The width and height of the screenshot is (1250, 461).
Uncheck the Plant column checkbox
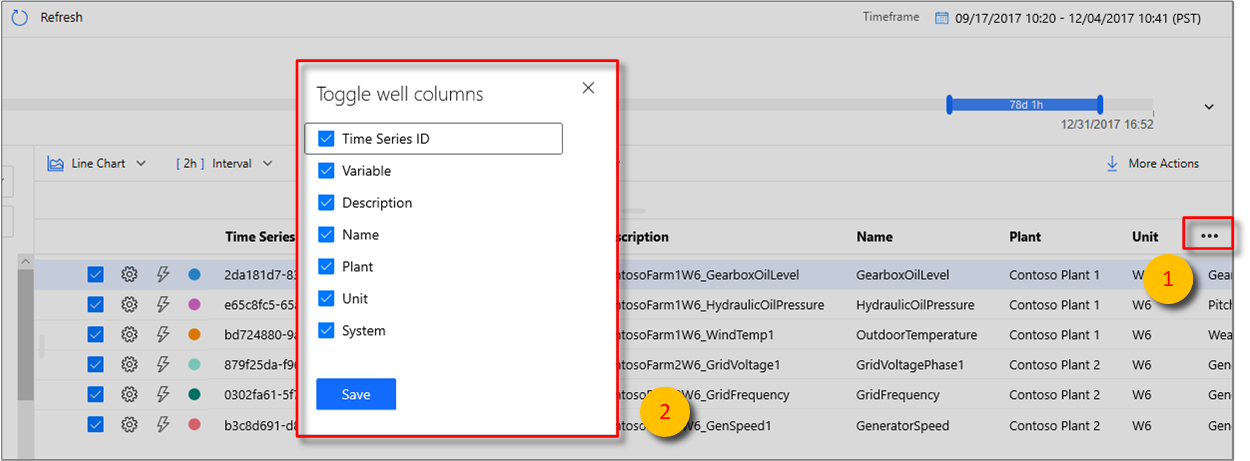coord(325,267)
